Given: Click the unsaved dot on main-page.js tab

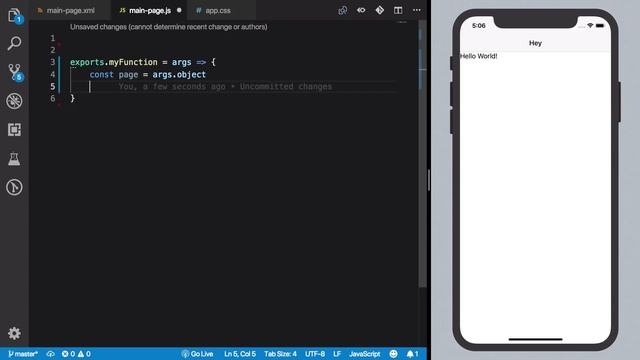Looking at the screenshot, I should [179, 10].
